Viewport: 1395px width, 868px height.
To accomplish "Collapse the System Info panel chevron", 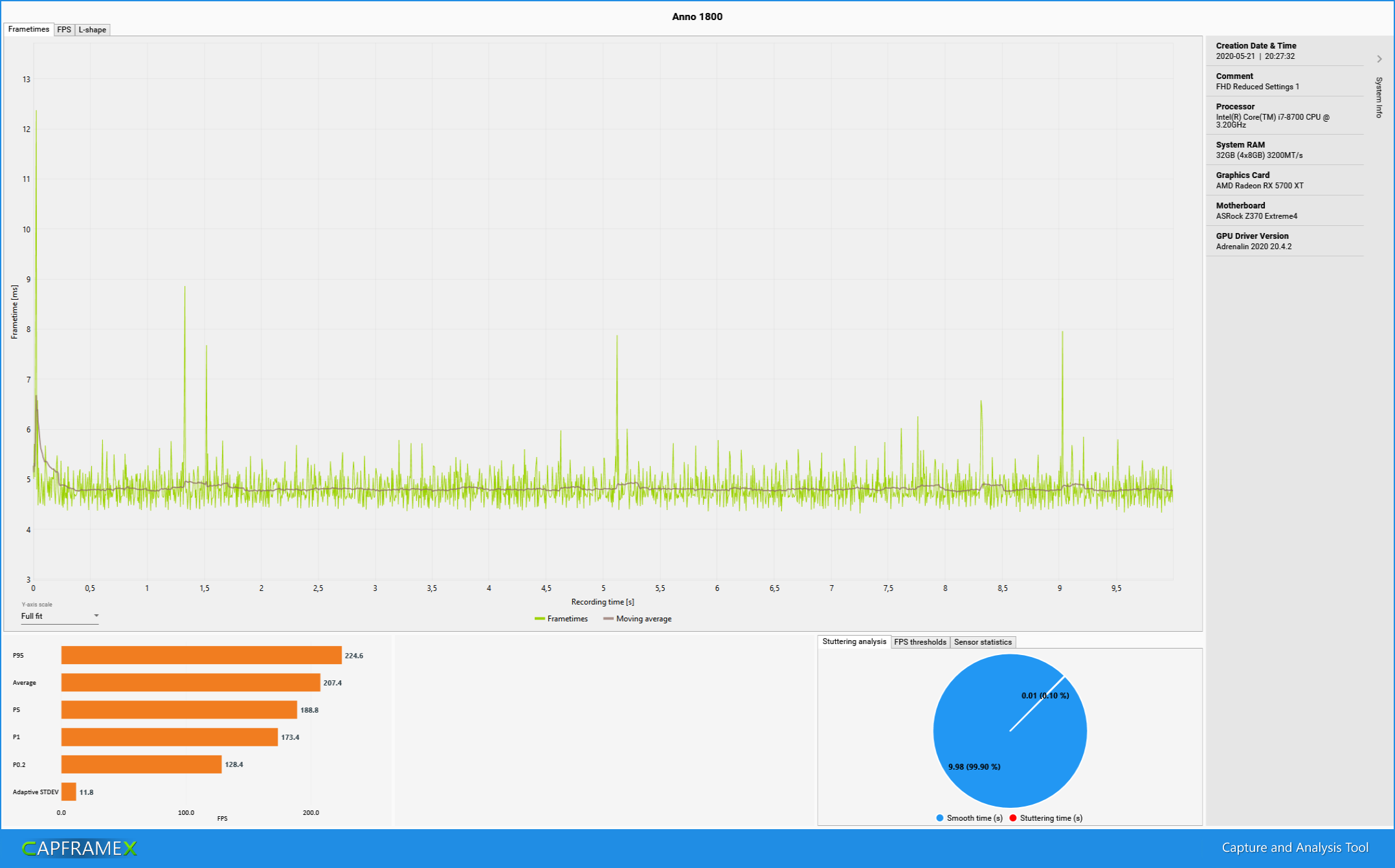I will [x=1379, y=59].
